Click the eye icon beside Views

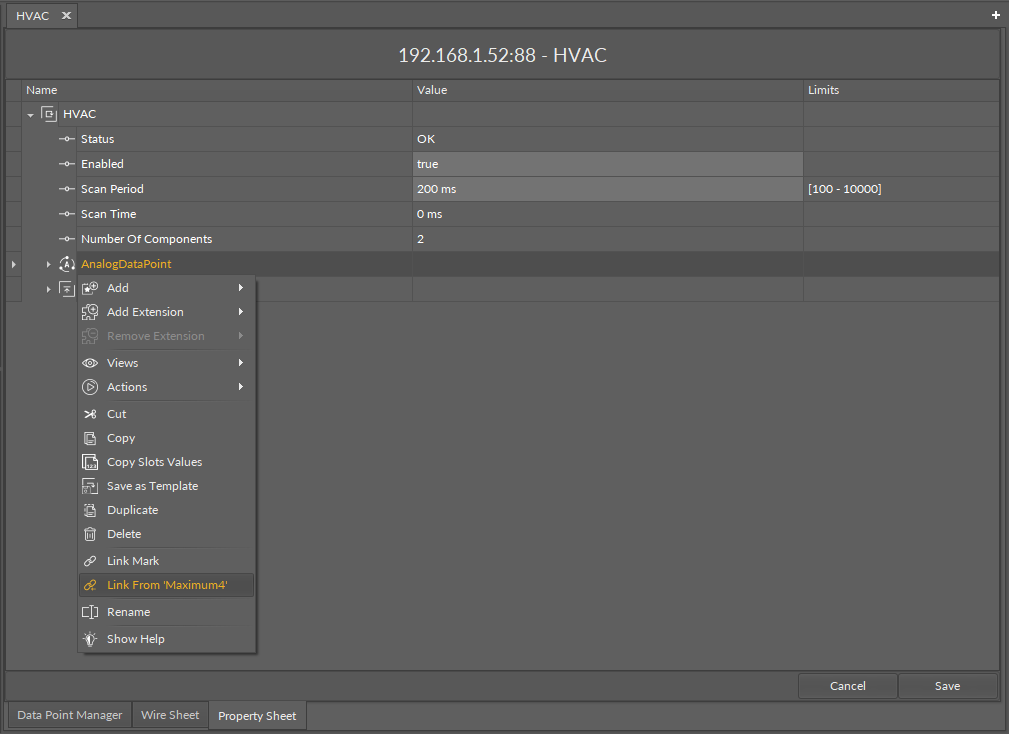(90, 363)
